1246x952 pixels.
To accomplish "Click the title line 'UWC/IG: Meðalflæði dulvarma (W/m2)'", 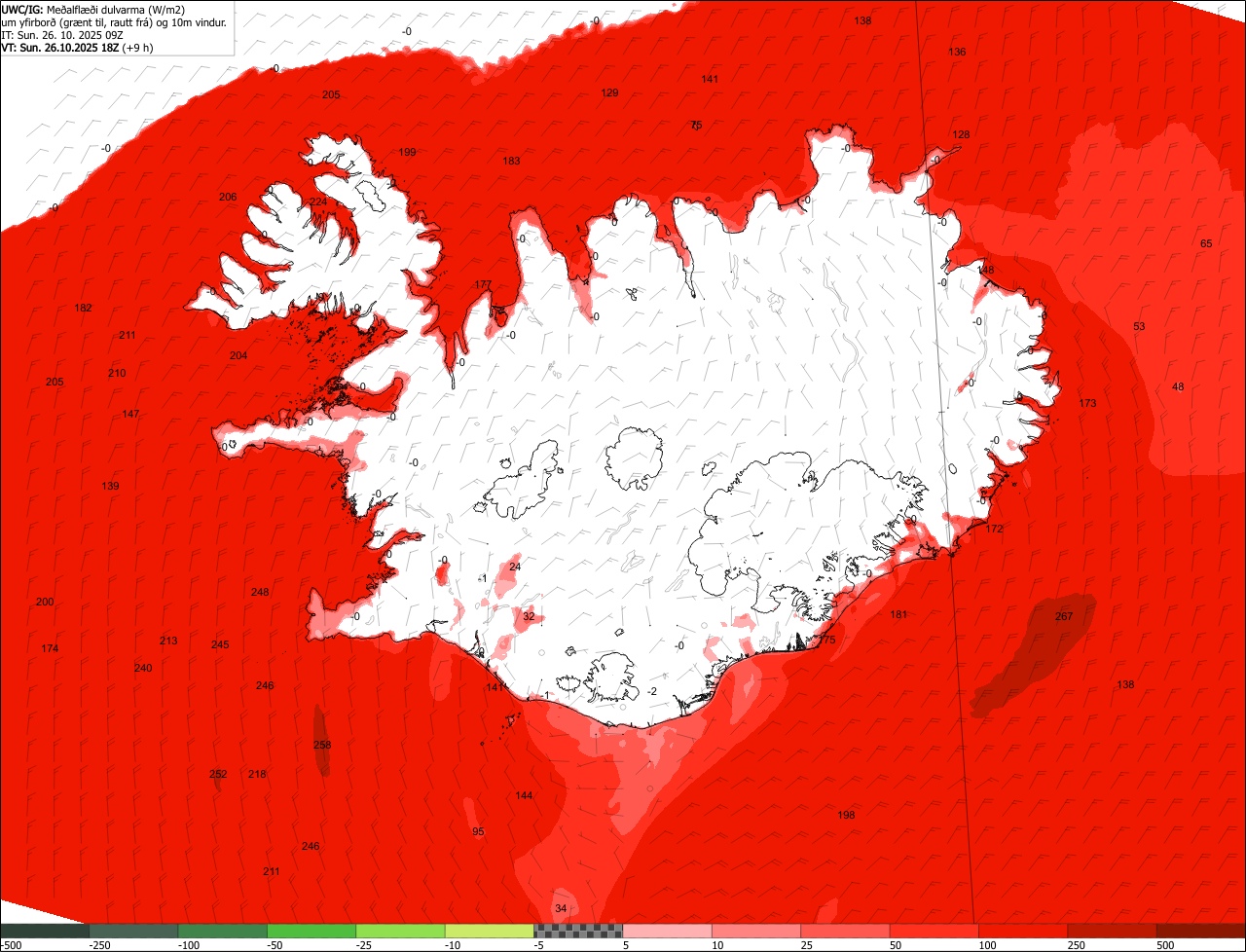I will tap(93, 9).
